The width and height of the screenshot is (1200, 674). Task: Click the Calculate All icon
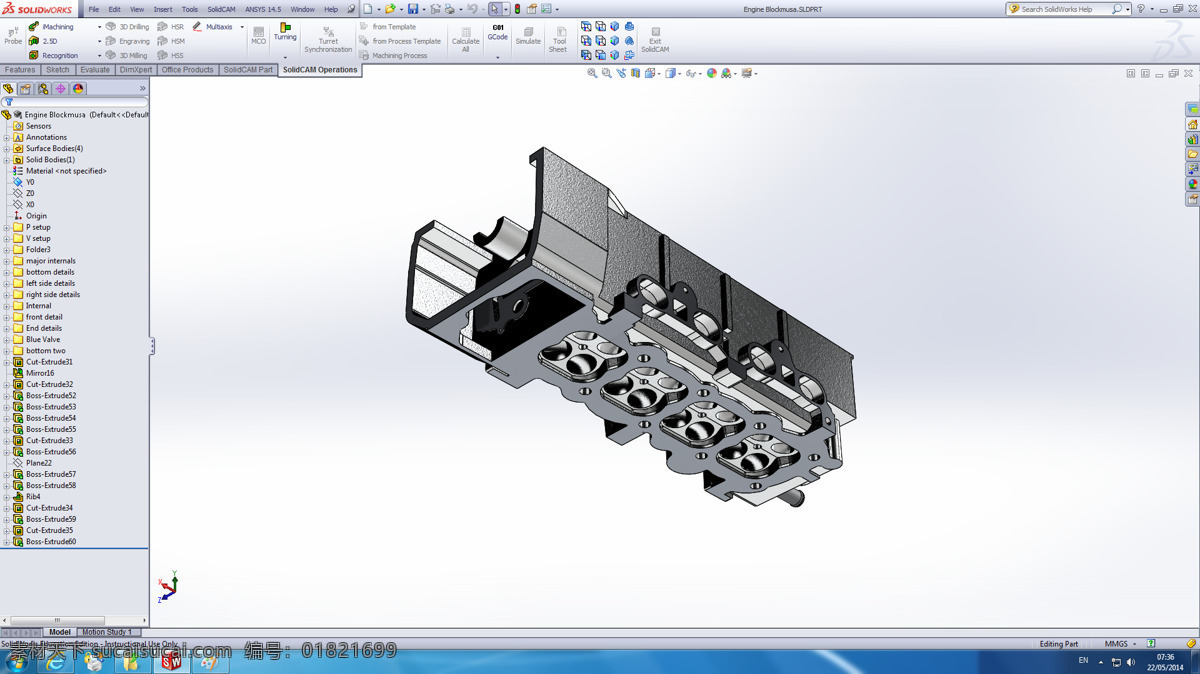pyautogui.click(x=465, y=40)
